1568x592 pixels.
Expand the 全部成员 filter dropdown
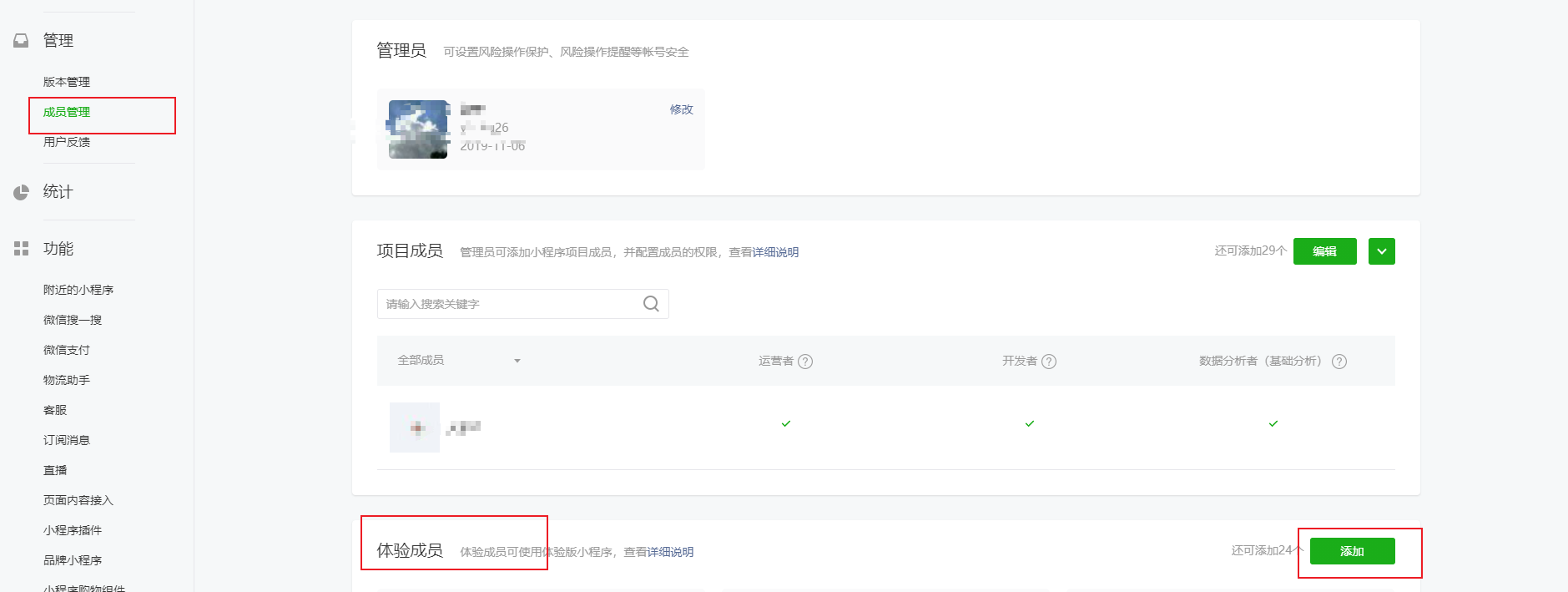point(459,361)
